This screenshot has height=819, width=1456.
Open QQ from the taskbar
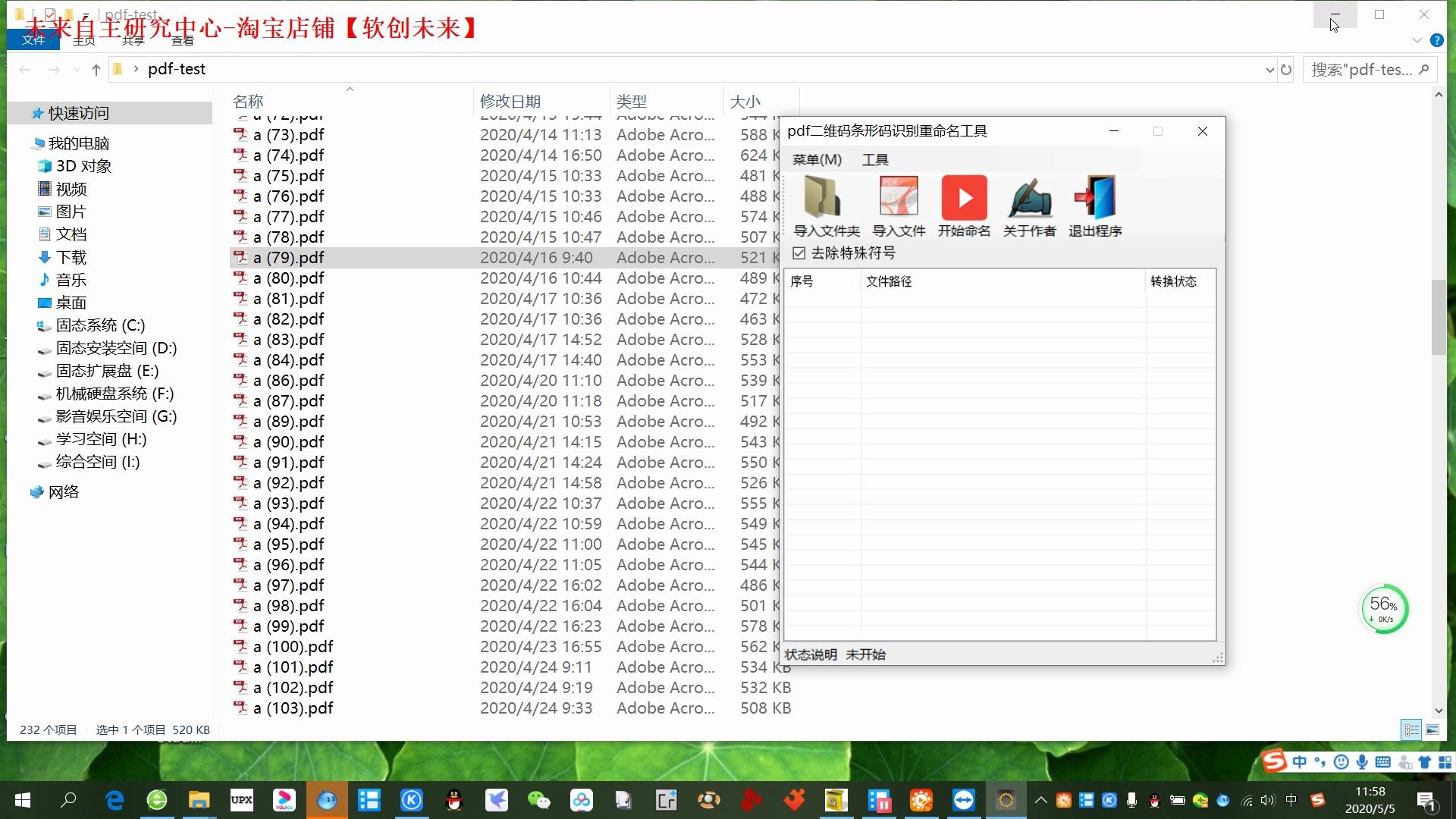point(454,800)
